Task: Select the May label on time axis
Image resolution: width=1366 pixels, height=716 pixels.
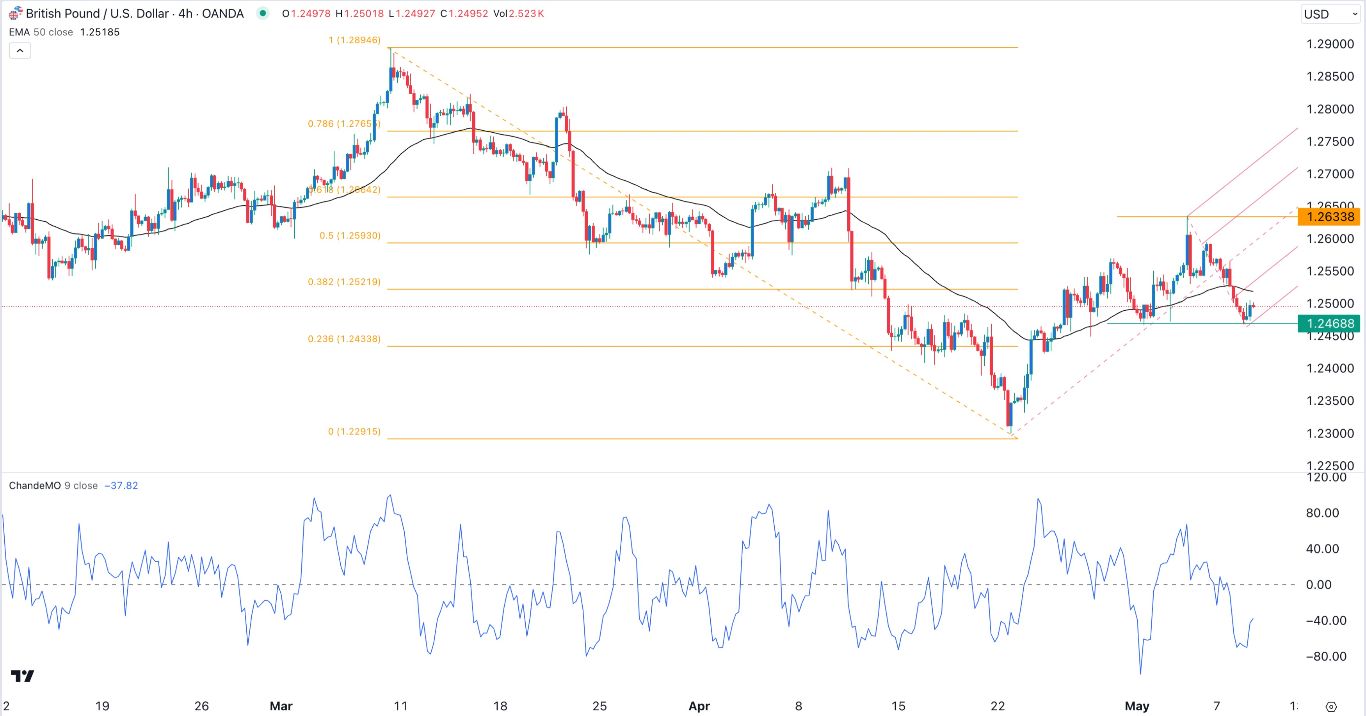Action: [1137, 706]
